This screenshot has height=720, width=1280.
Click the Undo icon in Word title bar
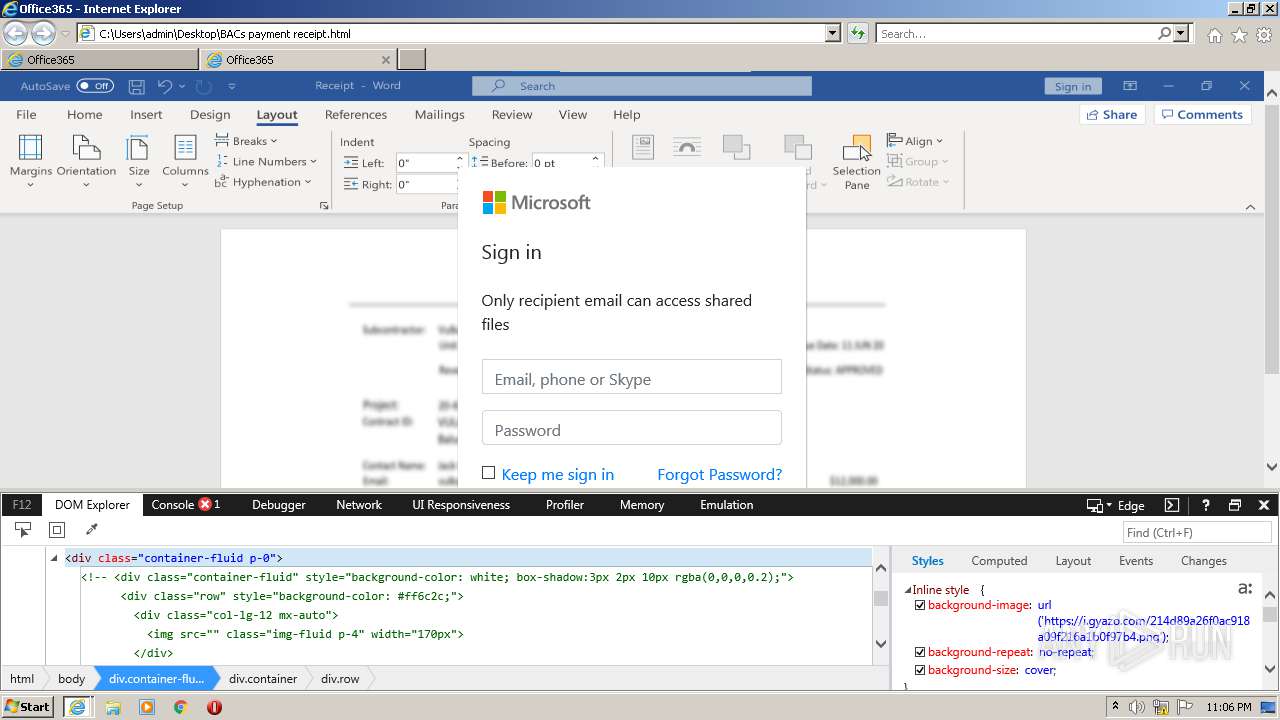165,86
